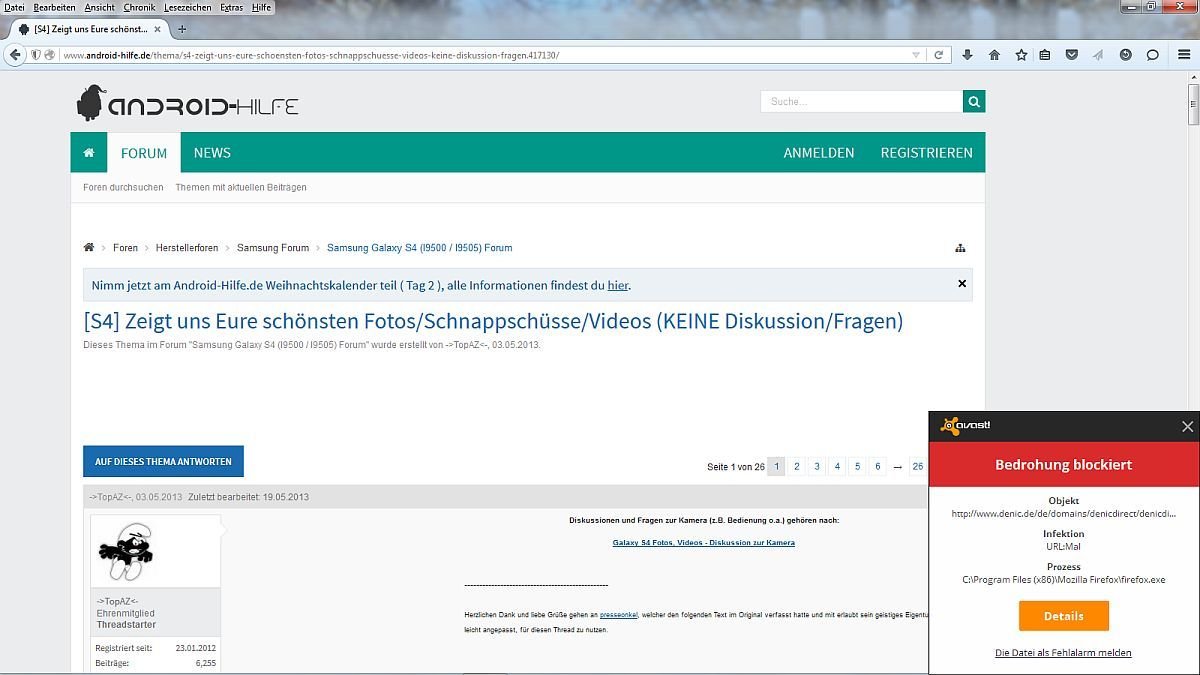Select the FORUM tab

(144, 153)
